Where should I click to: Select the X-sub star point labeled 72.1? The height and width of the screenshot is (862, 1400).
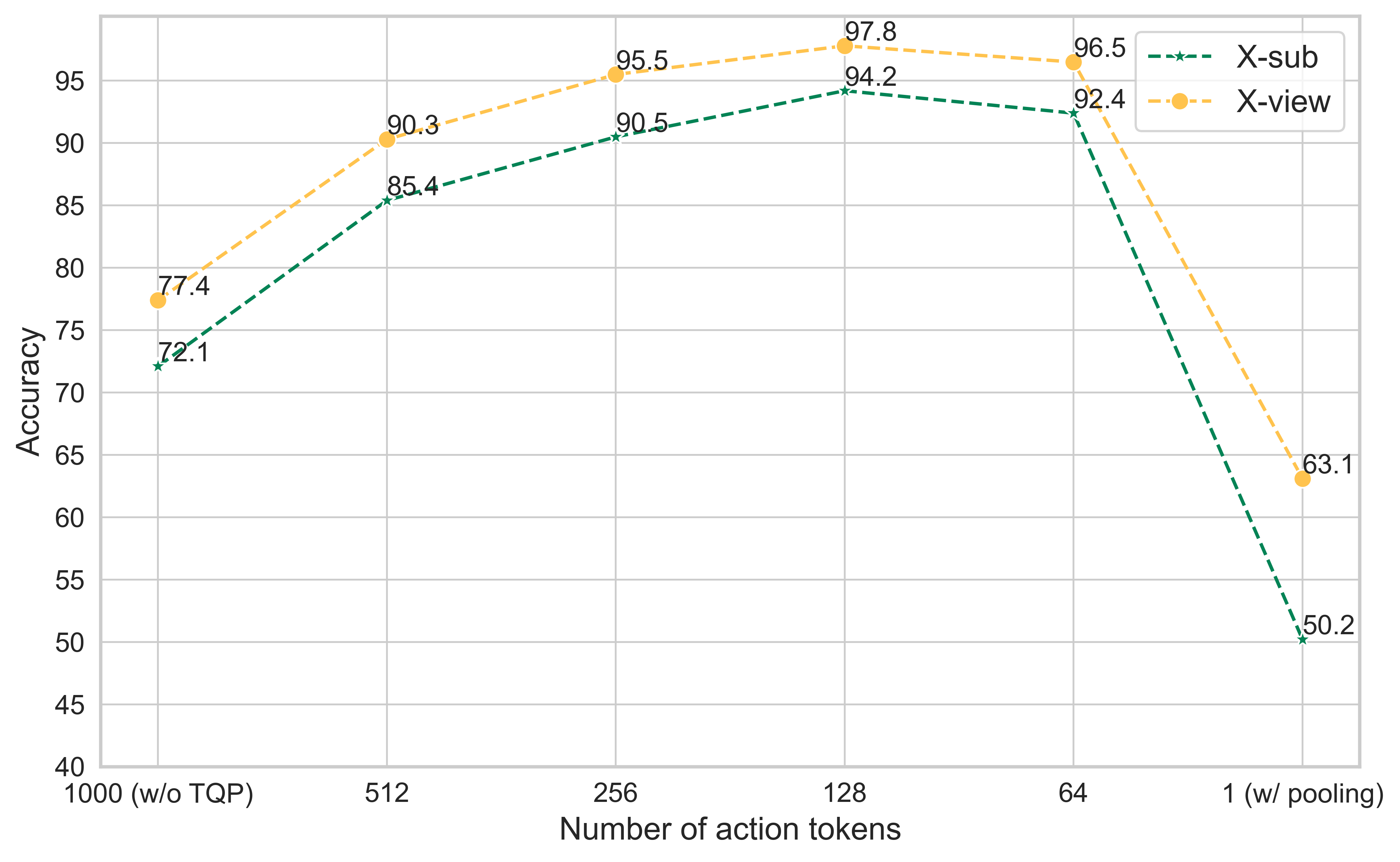158,367
